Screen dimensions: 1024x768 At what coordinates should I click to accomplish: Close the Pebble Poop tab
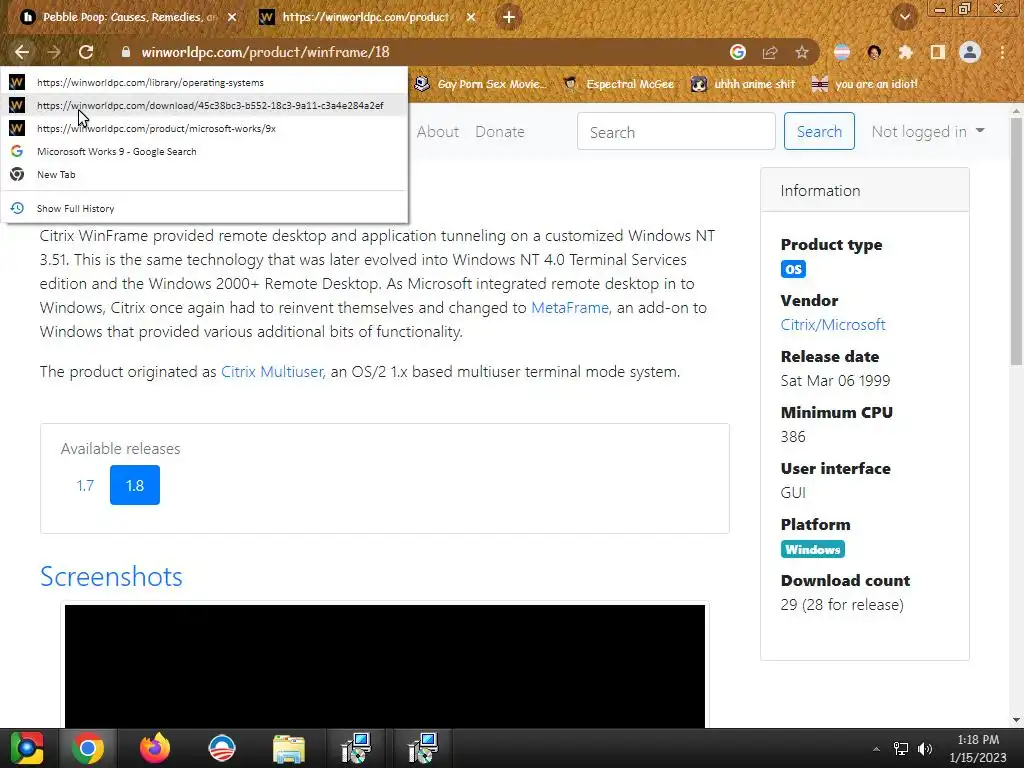(x=232, y=17)
